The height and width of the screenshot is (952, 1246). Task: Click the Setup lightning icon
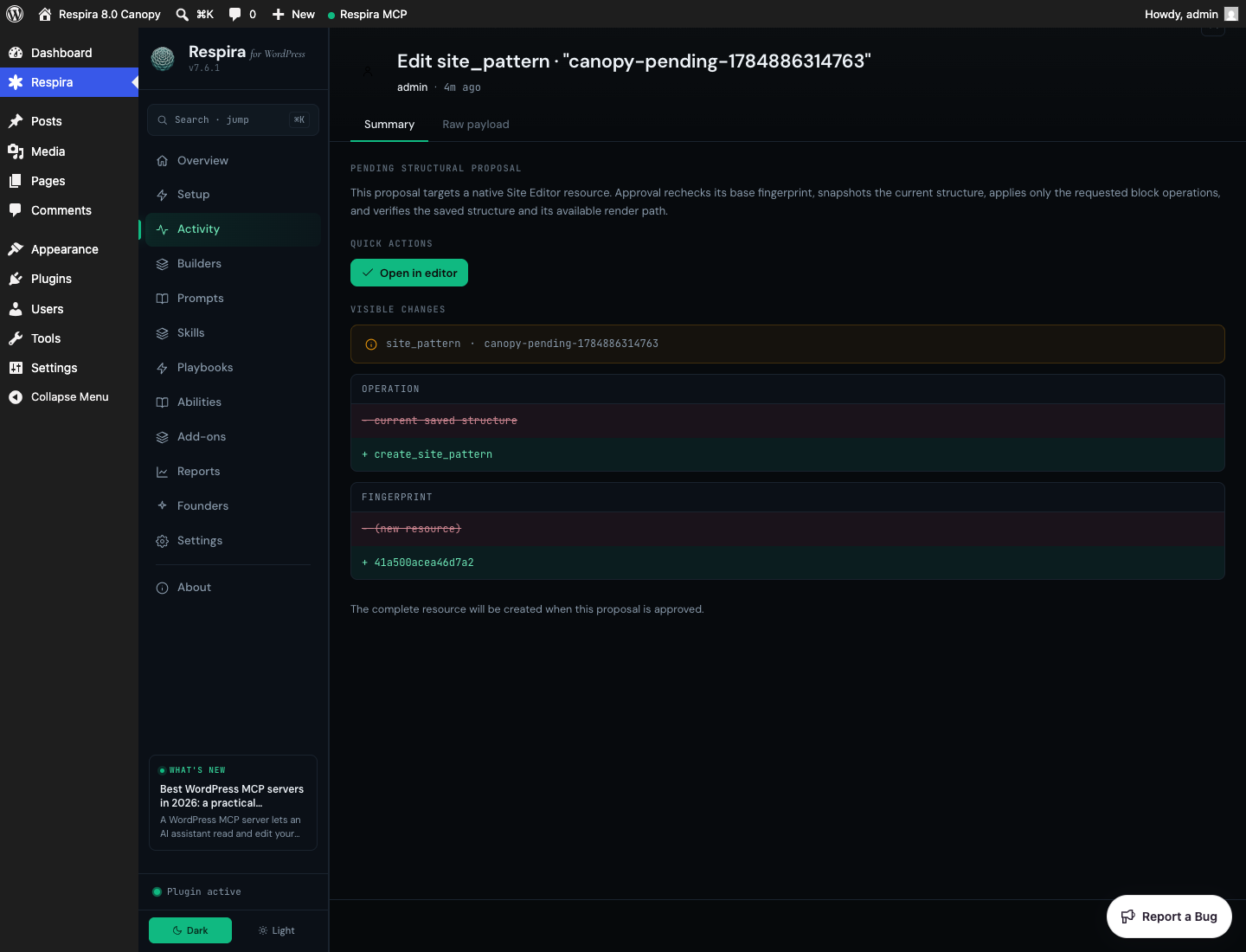coord(162,195)
